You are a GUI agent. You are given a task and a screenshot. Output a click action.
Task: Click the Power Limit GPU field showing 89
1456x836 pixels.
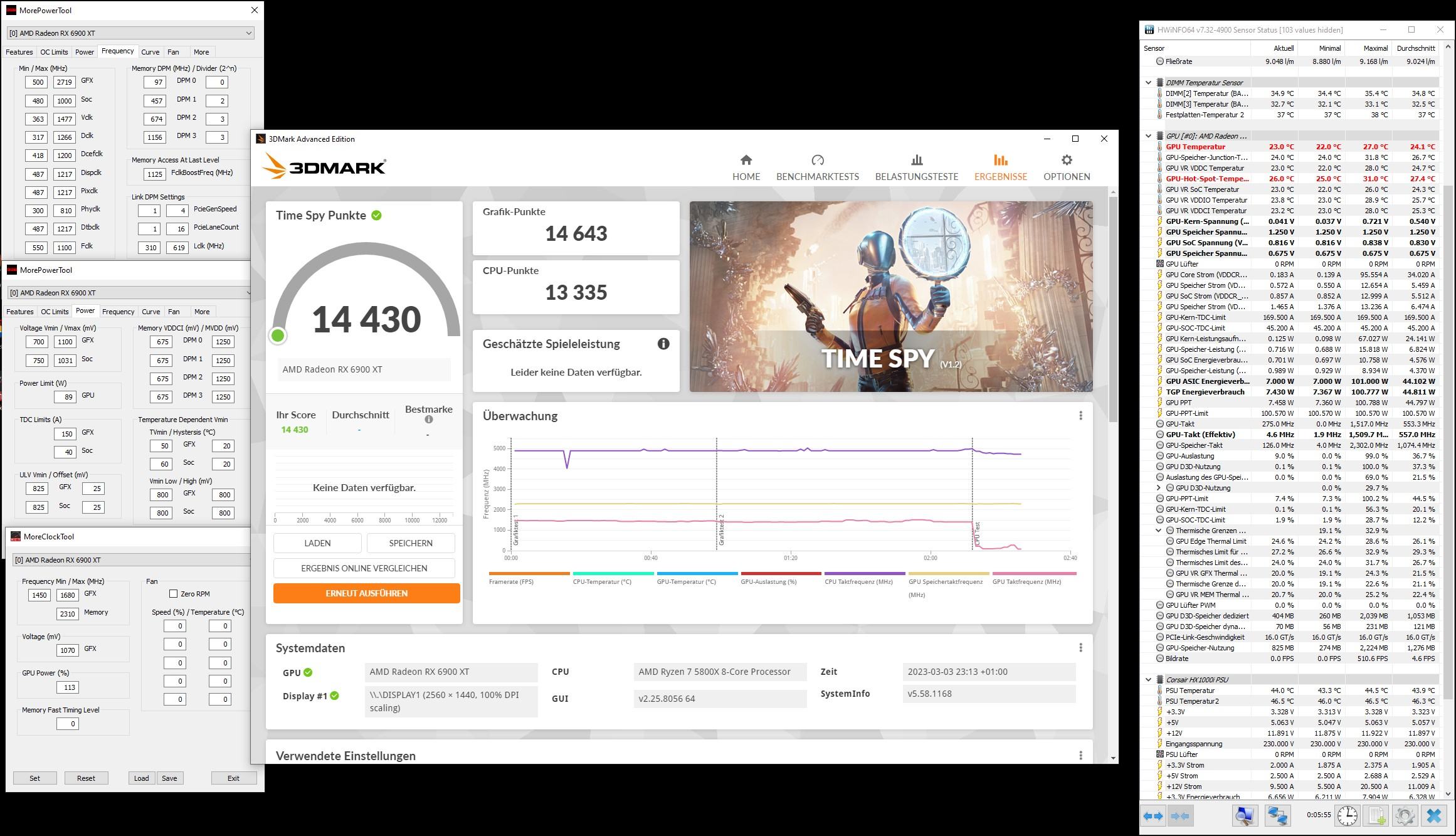click(x=65, y=397)
